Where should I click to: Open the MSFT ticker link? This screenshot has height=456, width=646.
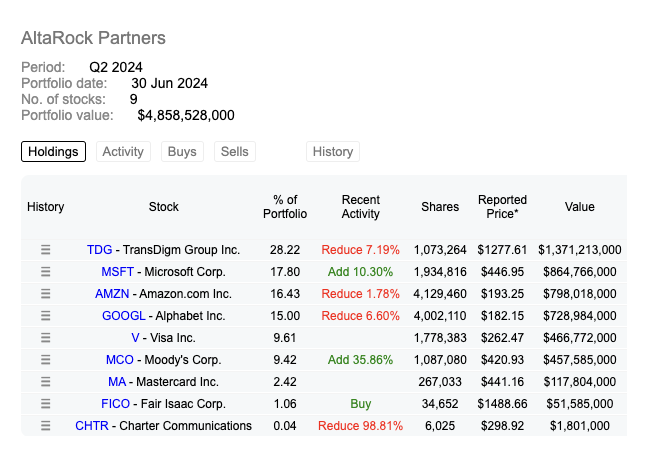[117, 272]
